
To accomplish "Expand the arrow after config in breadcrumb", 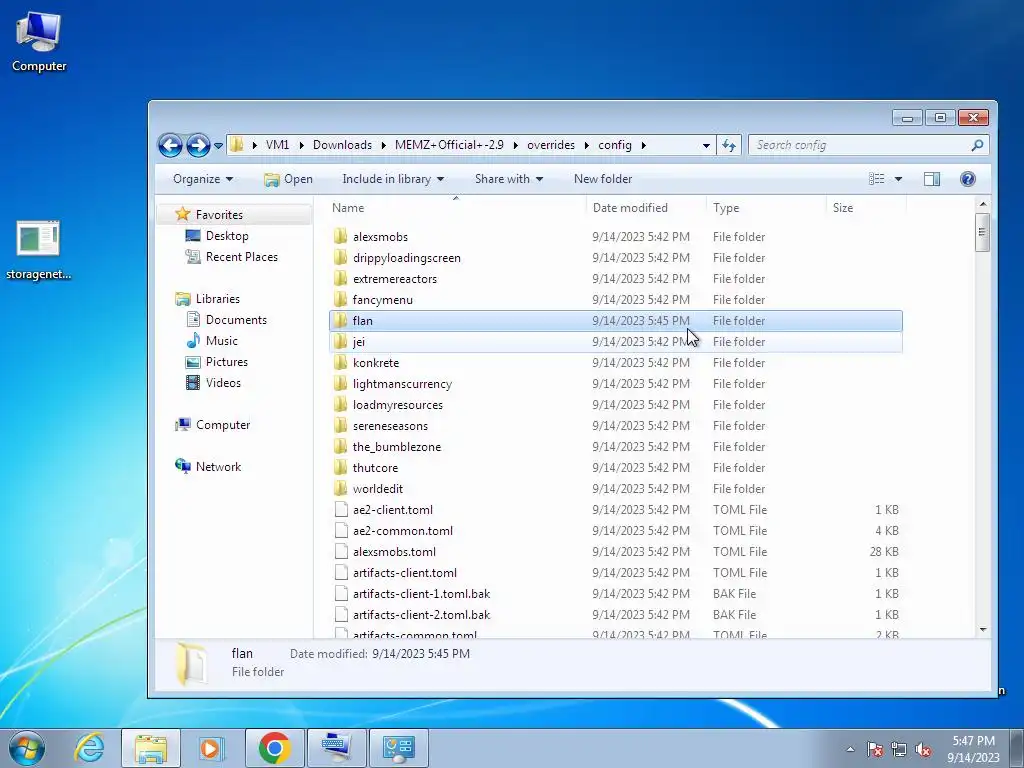I will click(643, 145).
